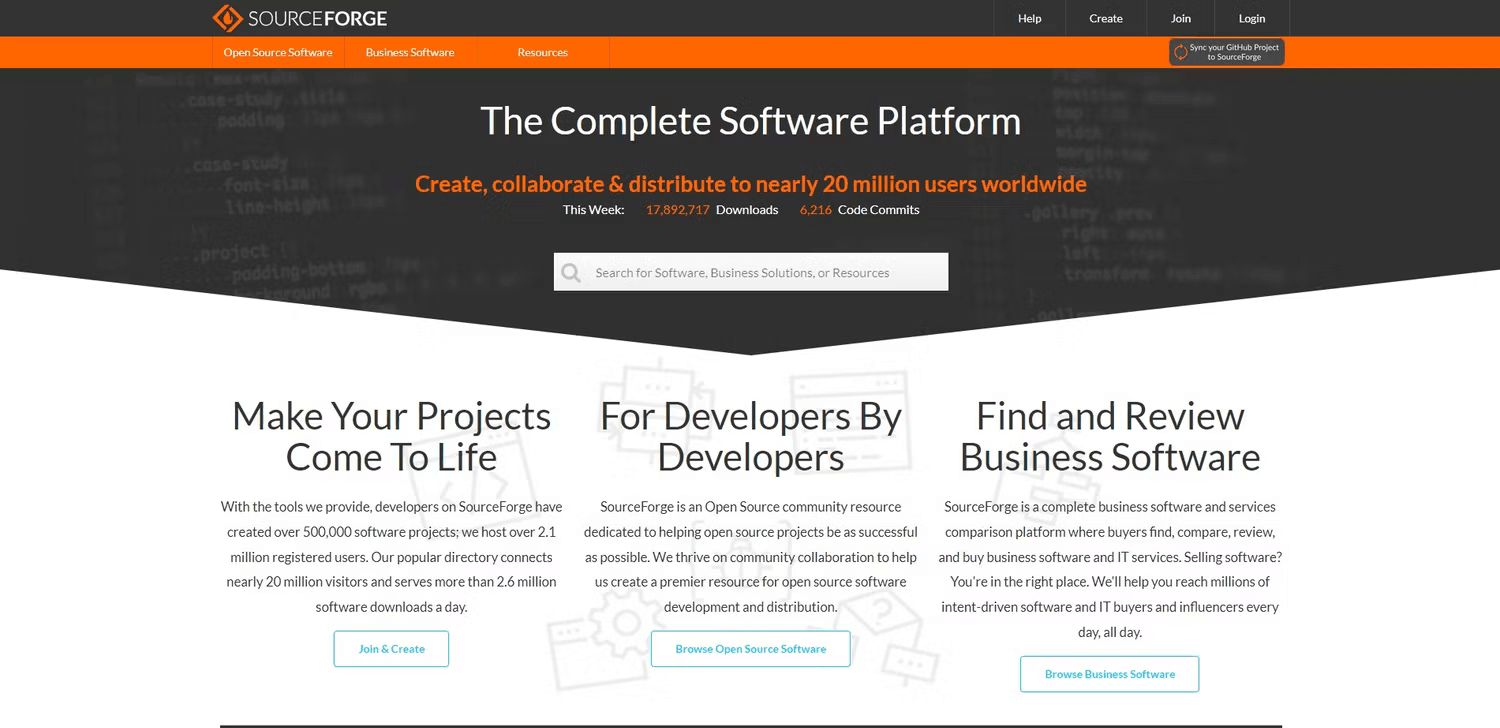This screenshot has height=728, width=1500.
Task: Expand the Business Software menu
Action: [x=410, y=52]
